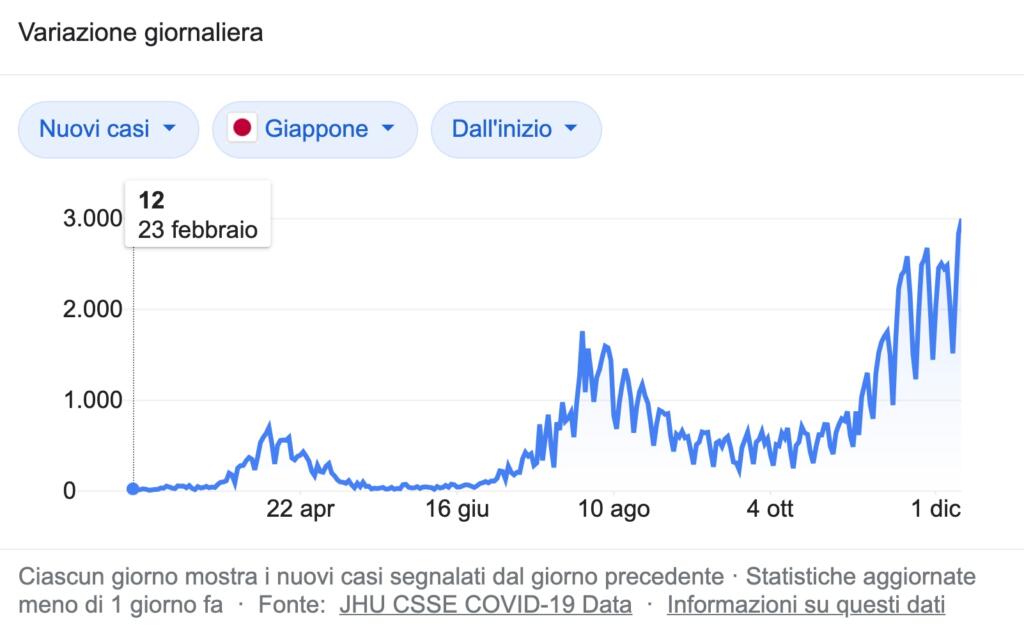
Task: Click the "23 febbraio" tooltip box
Action: [x=198, y=213]
